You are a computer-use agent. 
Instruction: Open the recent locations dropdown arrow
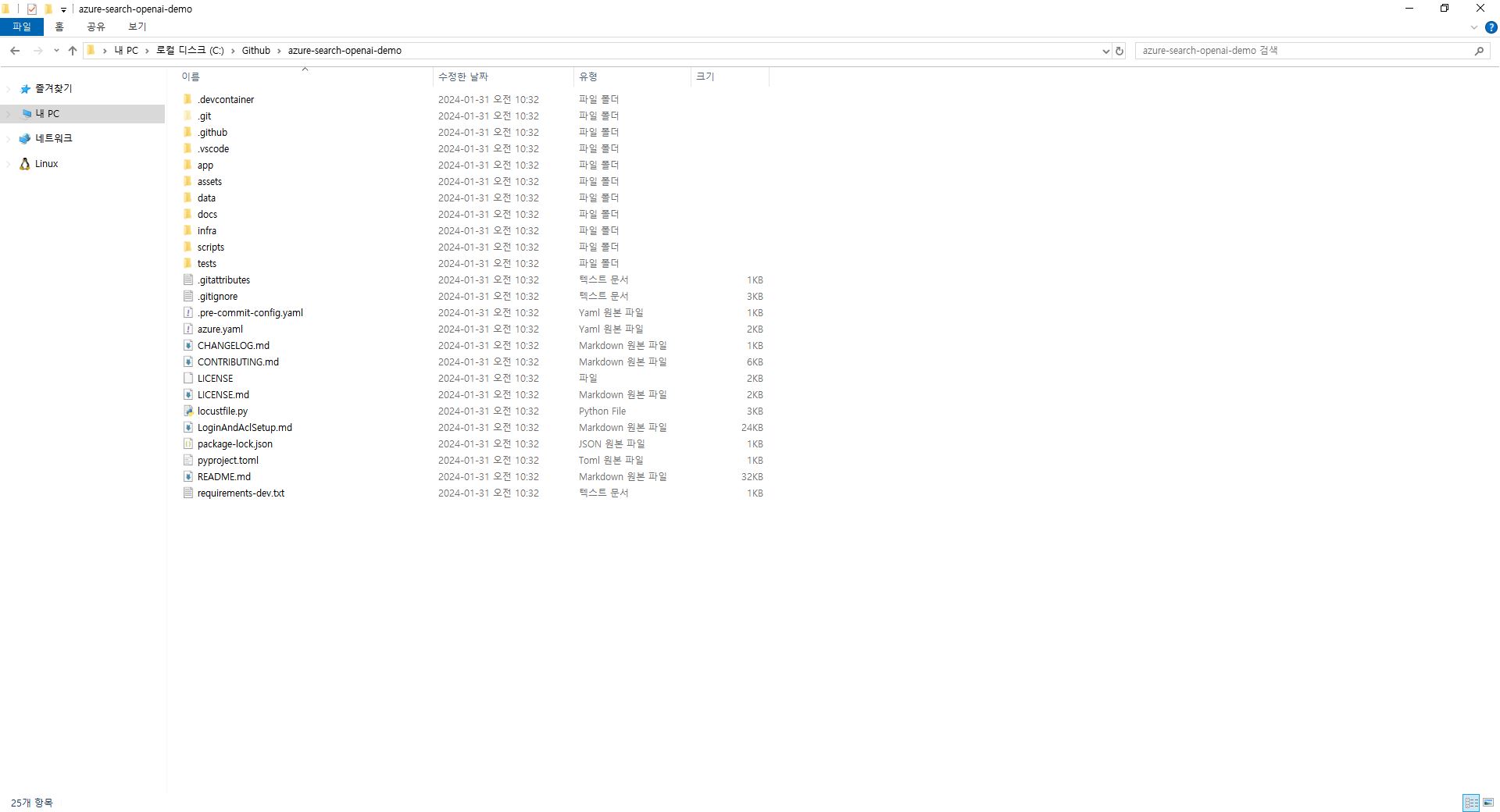56,51
